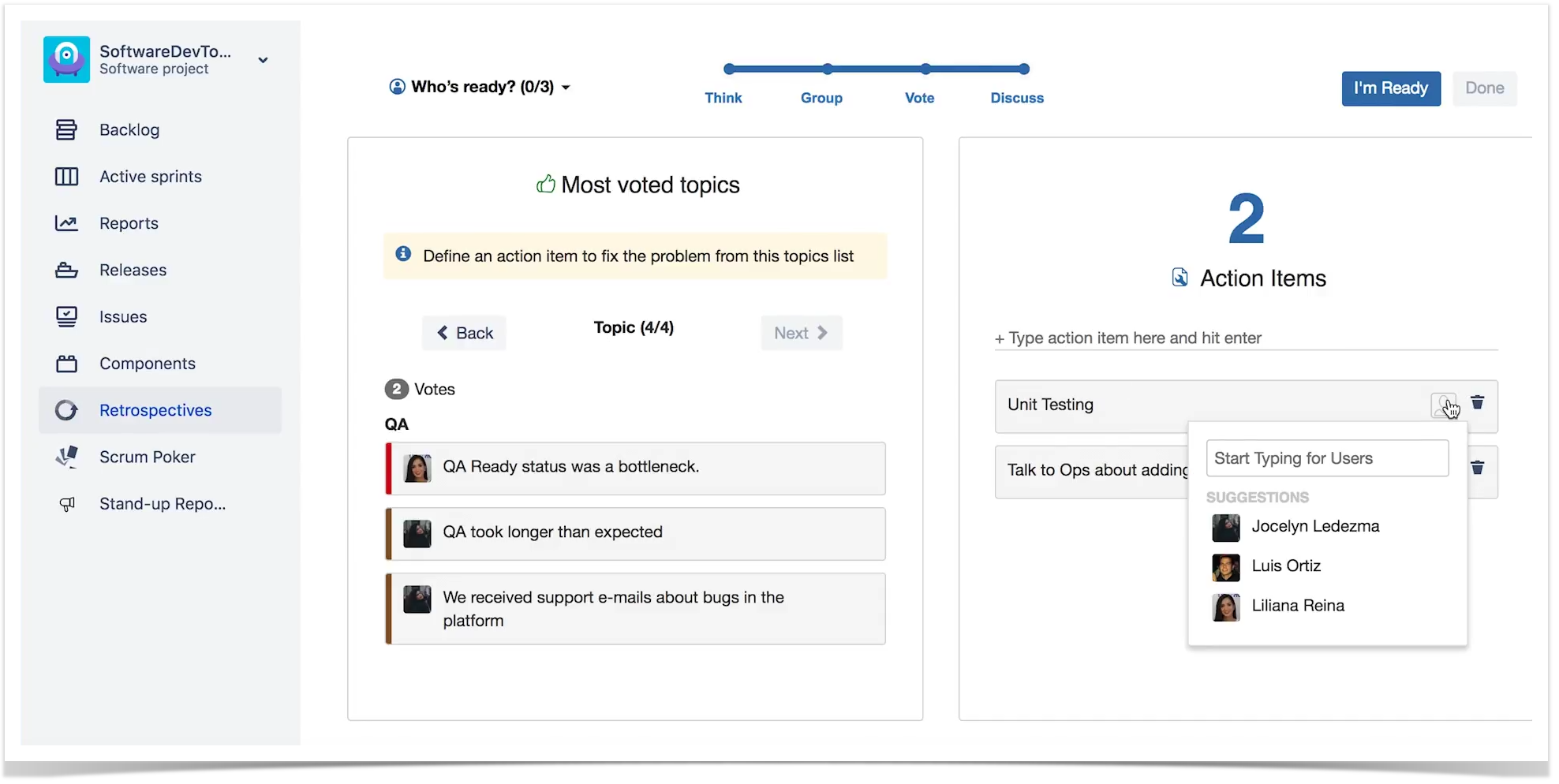Click the Reports chart icon
This screenshot has width=1559, height=784.
tap(66, 223)
